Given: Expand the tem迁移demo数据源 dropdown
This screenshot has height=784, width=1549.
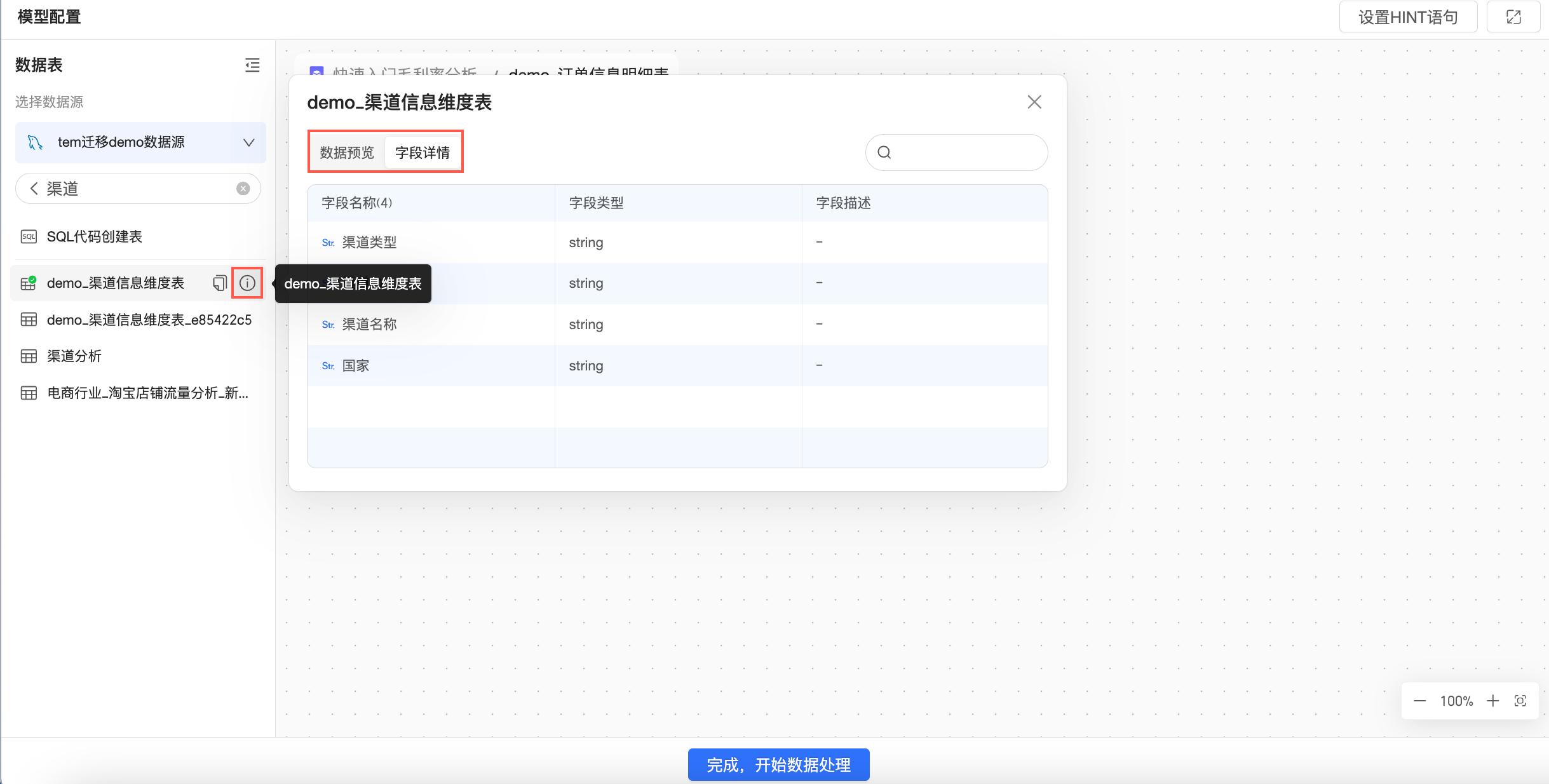Looking at the screenshot, I should (249, 142).
